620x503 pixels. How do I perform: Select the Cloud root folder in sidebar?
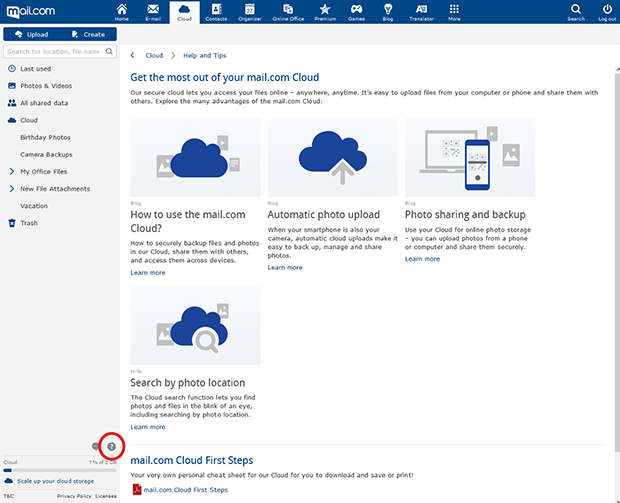click(x=29, y=120)
